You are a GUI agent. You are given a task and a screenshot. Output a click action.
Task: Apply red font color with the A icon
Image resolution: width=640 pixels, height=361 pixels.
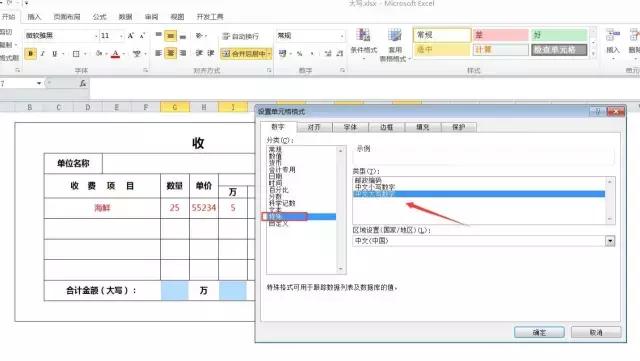click(116, 53)
